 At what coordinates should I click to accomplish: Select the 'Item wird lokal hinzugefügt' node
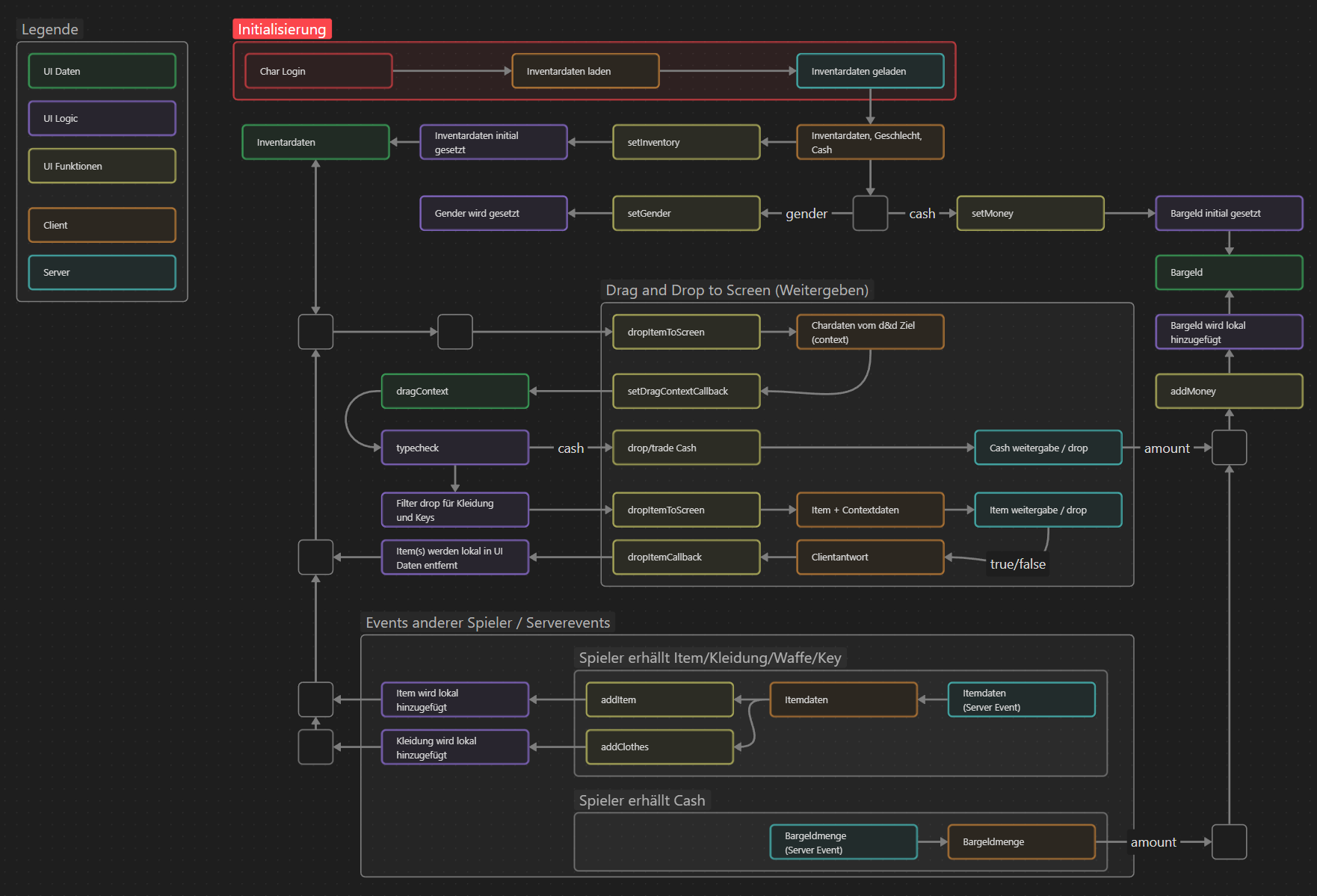tap(455, 699)
